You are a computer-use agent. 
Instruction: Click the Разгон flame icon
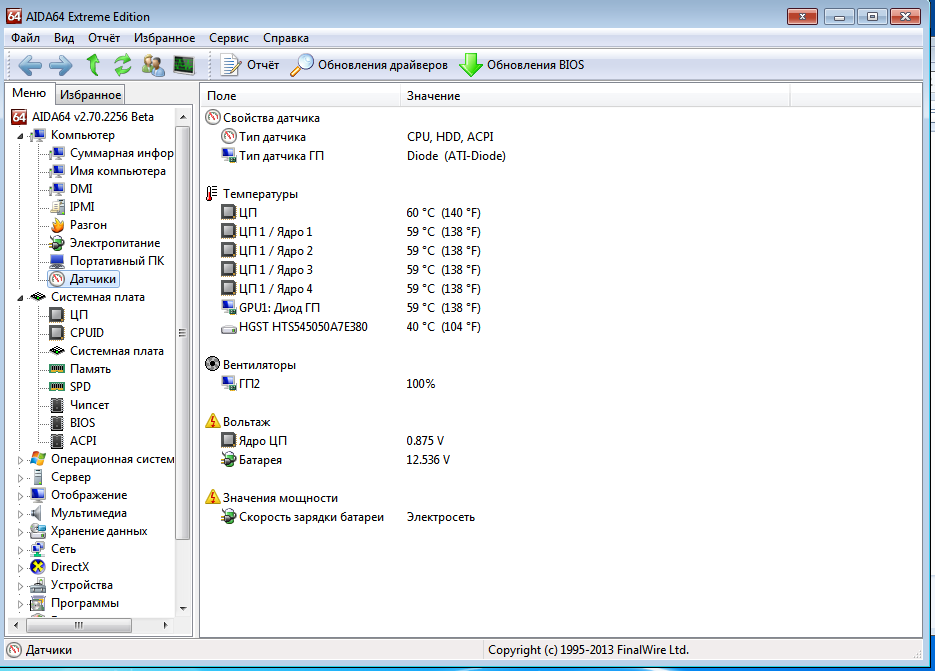pyautogui.click(x=57, y=225)
